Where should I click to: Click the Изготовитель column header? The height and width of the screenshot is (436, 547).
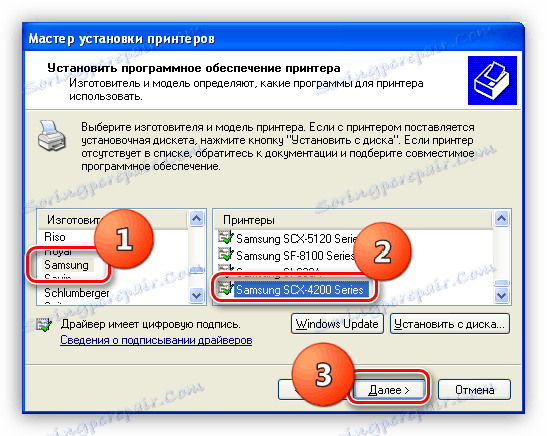tap(113, 220)
